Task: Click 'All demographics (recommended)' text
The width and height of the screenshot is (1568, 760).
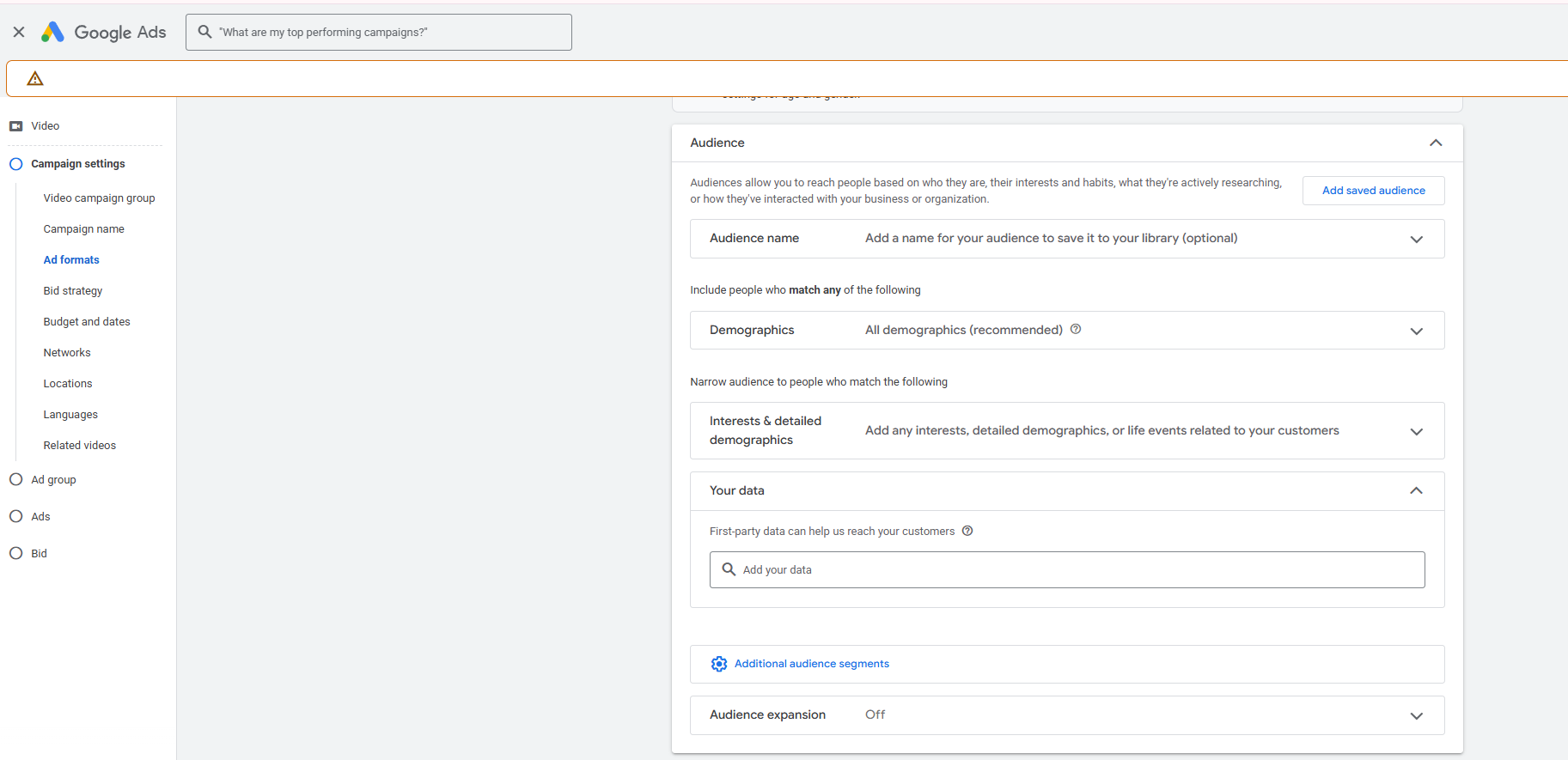Action: 964,330
